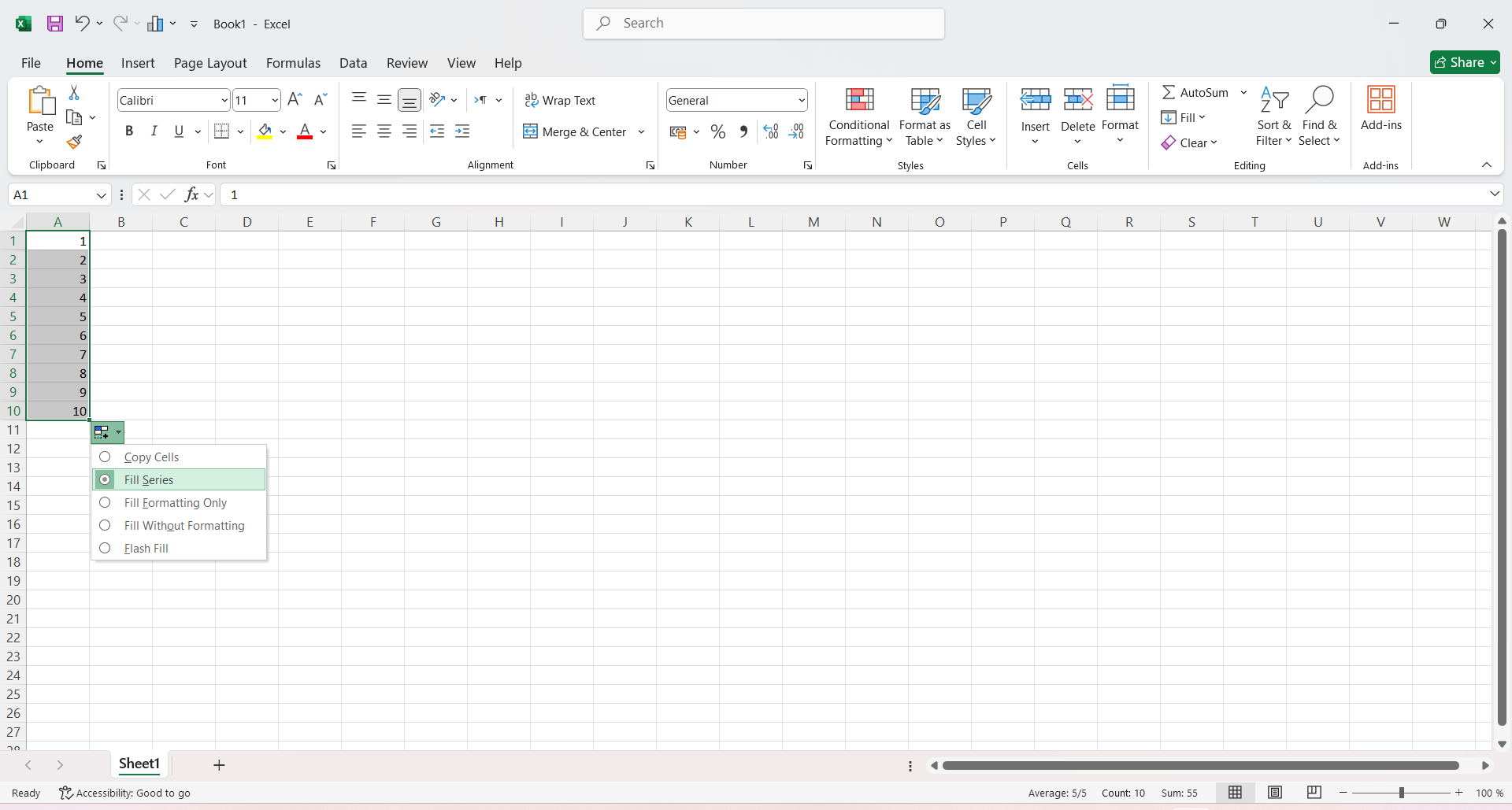Click the Share button
This screenshot has height=810, width=1512.
pos(1465,62)
